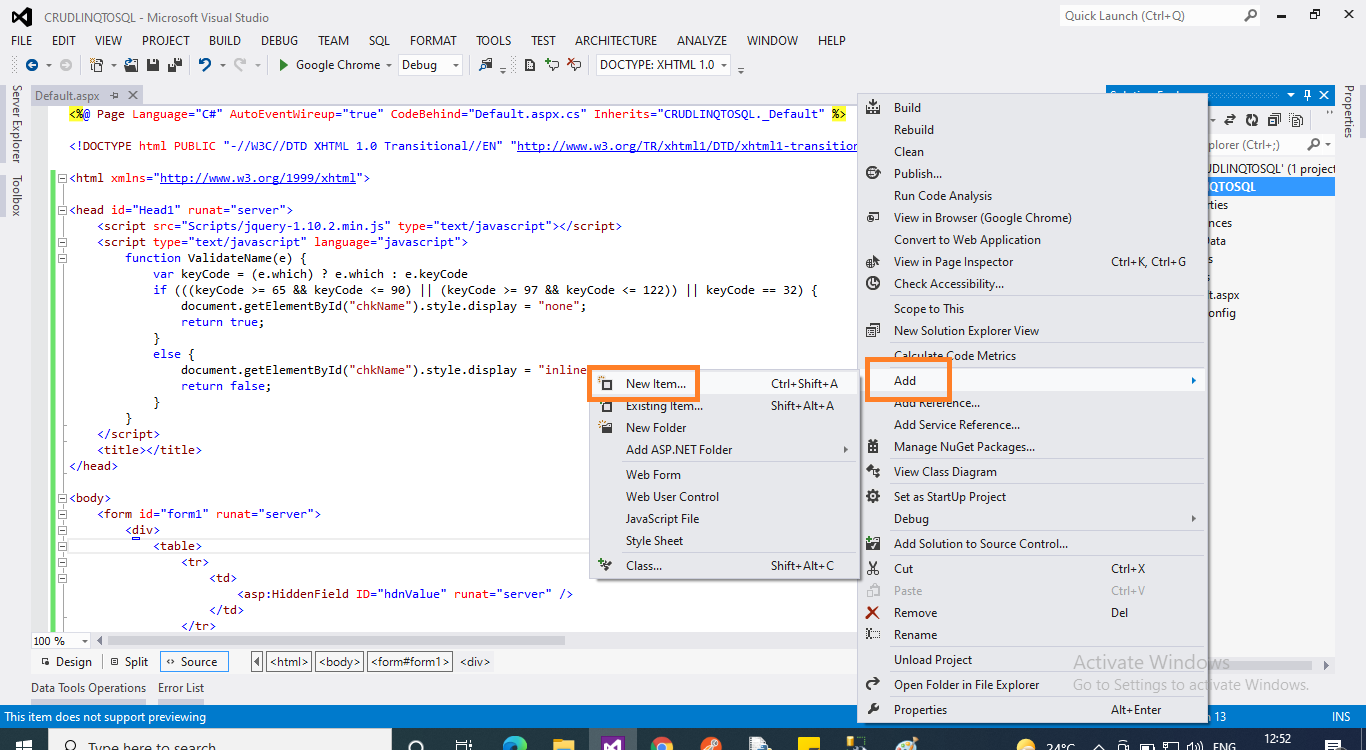
Task: Click the Show All Files icon
Action: tap(1296, 120)
